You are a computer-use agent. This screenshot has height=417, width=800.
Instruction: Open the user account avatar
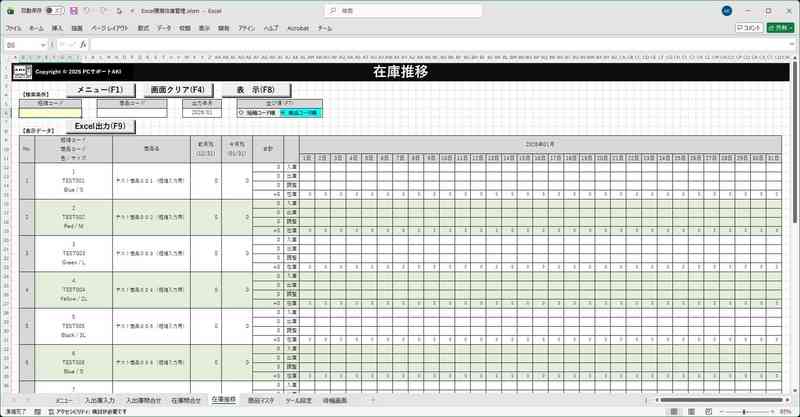click(x=726, y=10)
